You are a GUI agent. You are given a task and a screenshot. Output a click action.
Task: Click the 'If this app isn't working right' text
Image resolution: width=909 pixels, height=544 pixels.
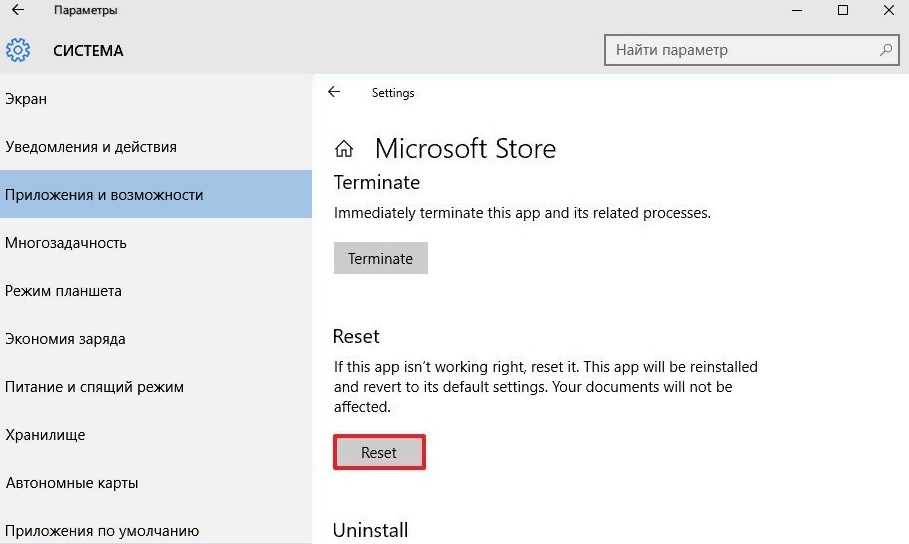tap(546, 387)
